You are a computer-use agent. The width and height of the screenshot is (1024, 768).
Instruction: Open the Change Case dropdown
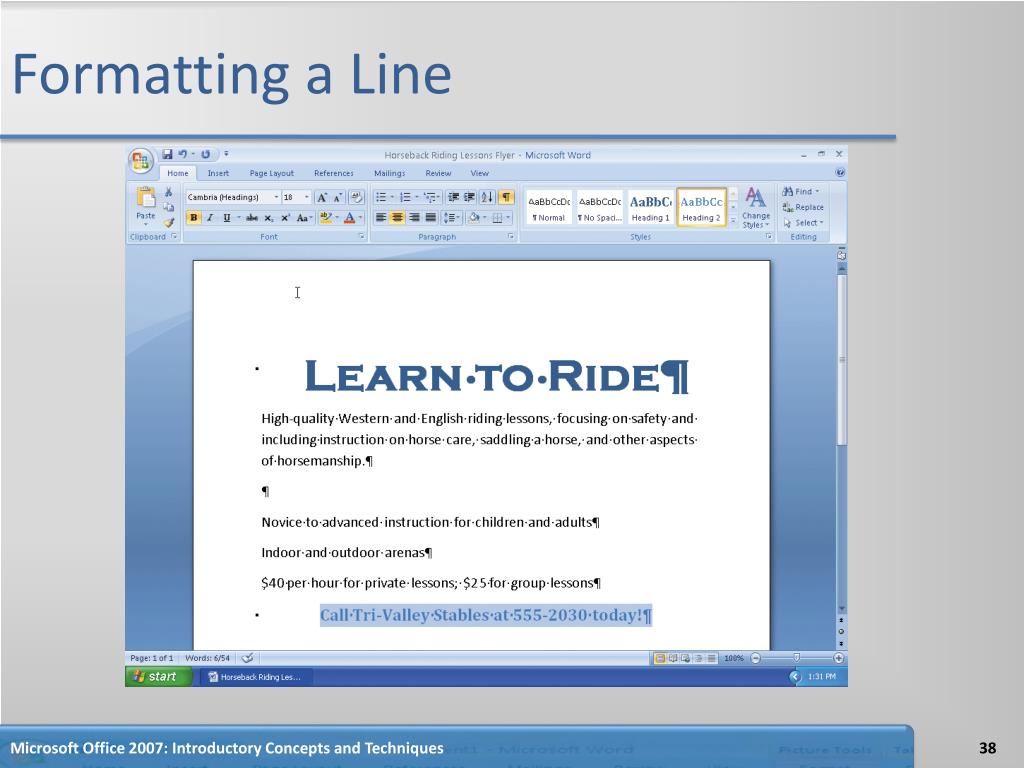(x=304, y=217)
